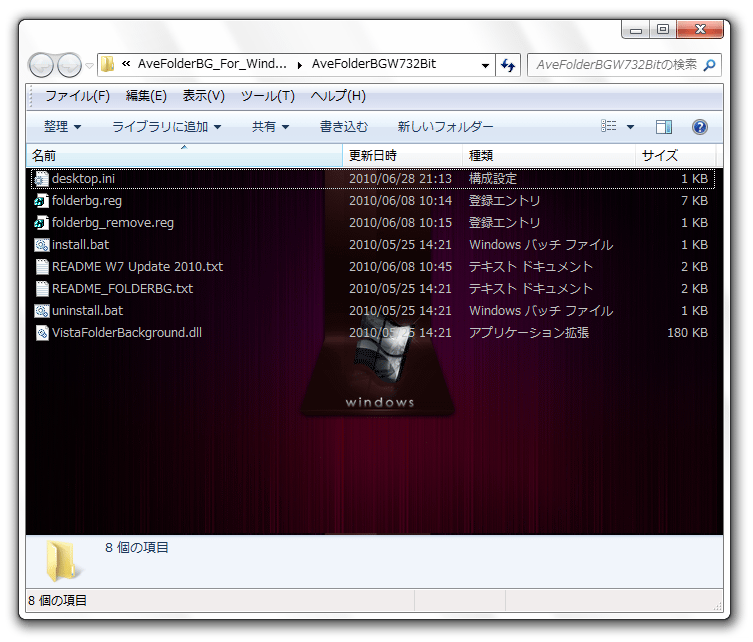This screenshot has height=642, width=753.
Task: Select the folderbg_remove.reg file name
Action: click(x=113, y=223)
